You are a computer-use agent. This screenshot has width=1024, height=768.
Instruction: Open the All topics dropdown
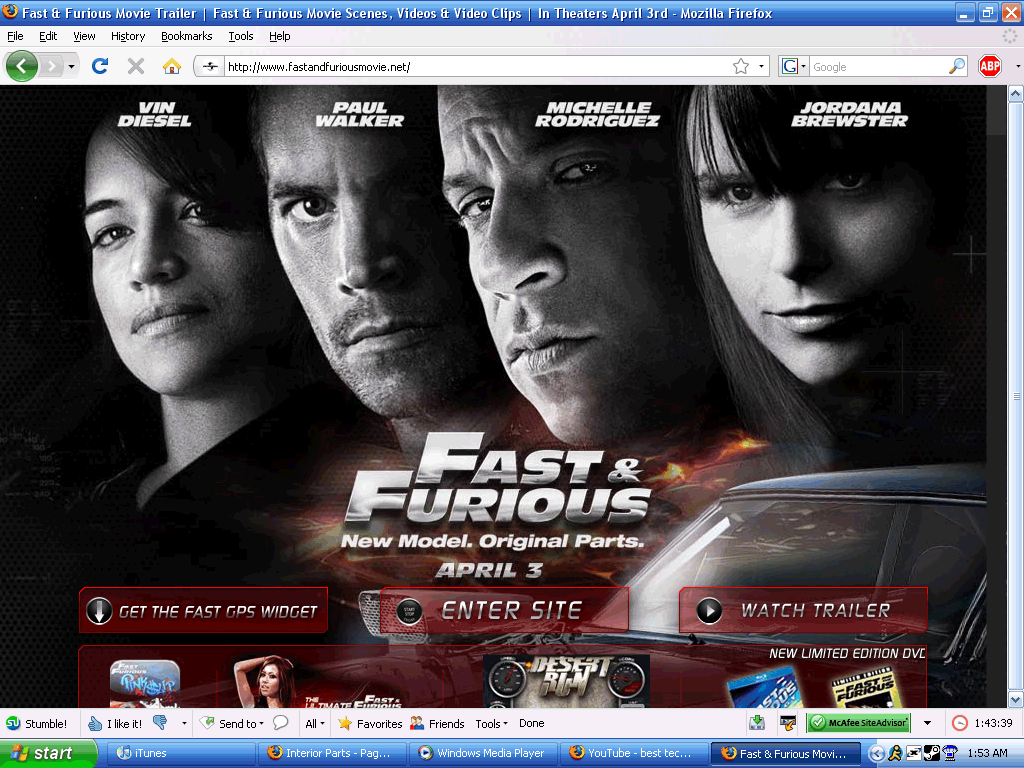tap(315, 723)
